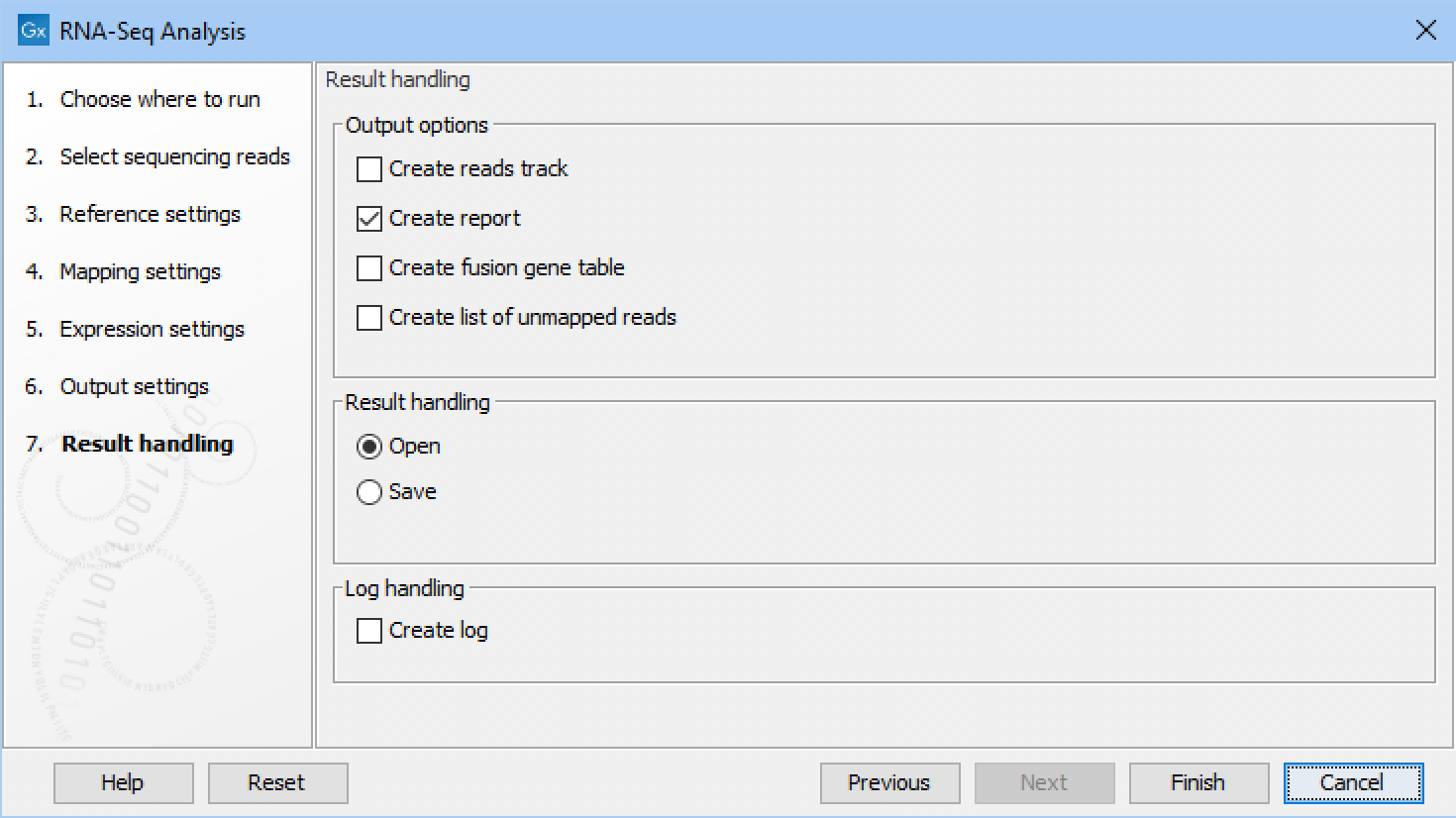Enable the Create reads track checkbox
Image resolution: width=1456 pixels, height=818 pixels.
pyautogui.click(x=369, y=169)
